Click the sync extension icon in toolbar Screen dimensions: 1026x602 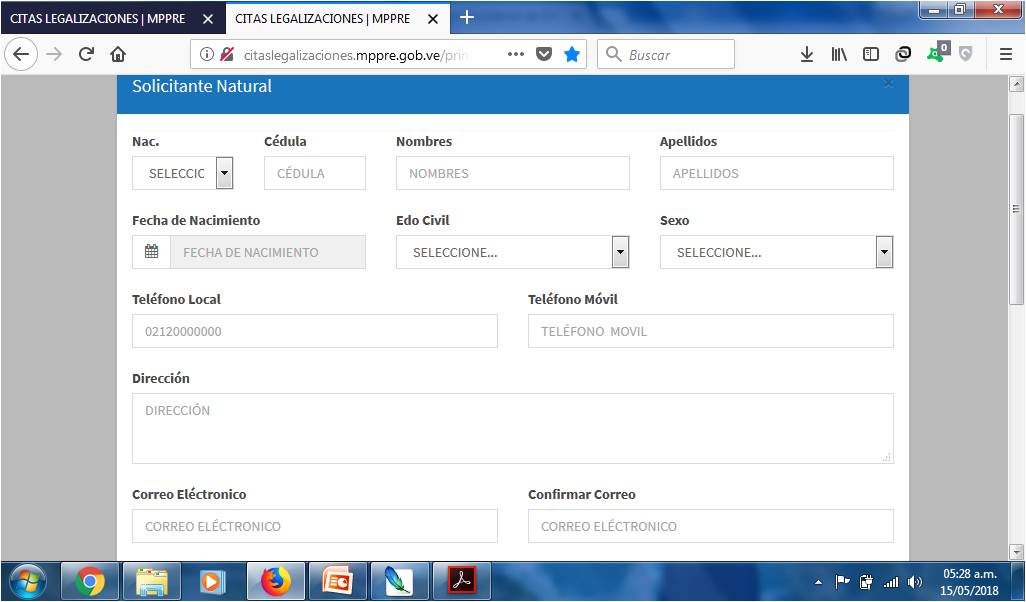(903, 54)
